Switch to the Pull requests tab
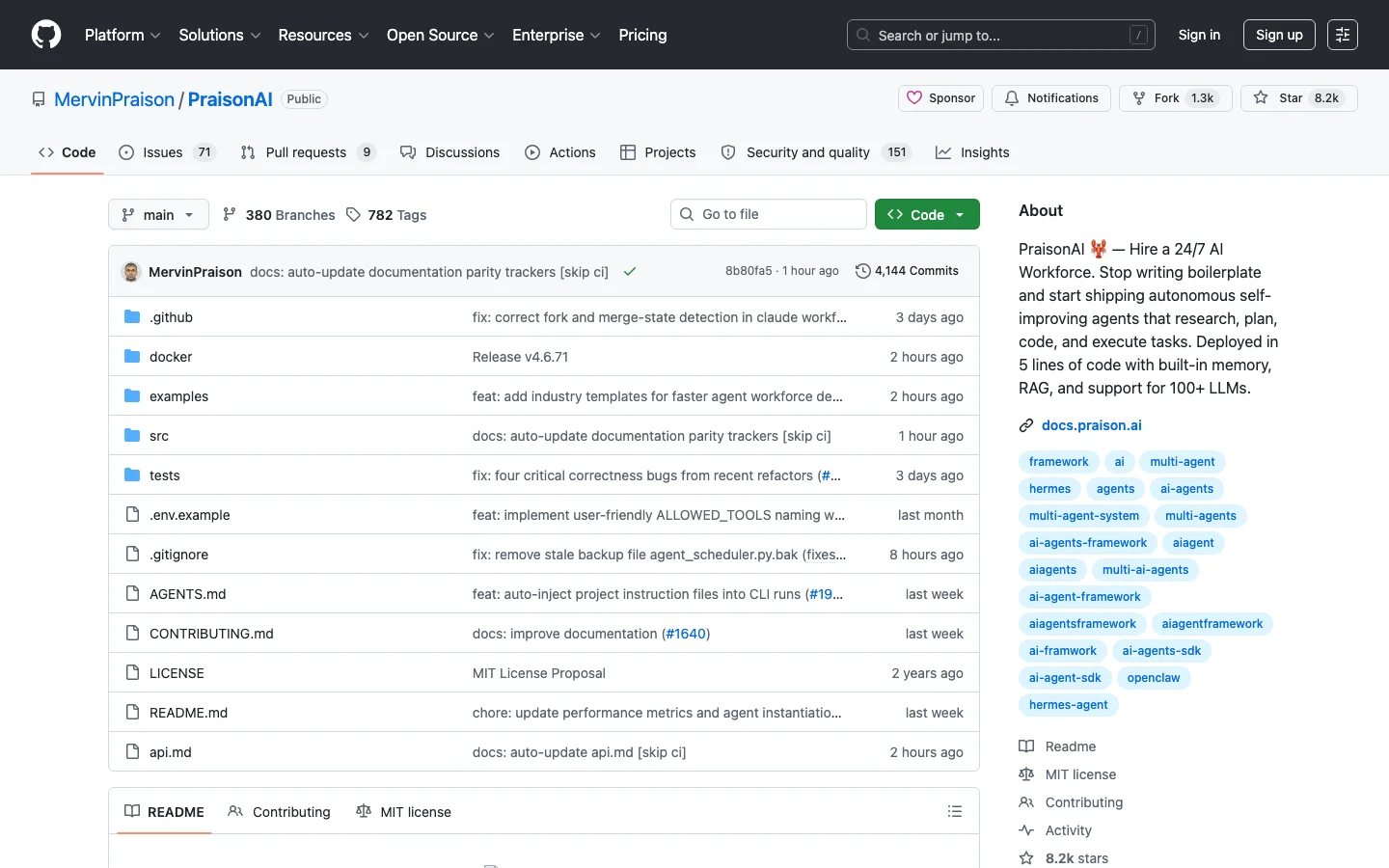 click(308, 152)
